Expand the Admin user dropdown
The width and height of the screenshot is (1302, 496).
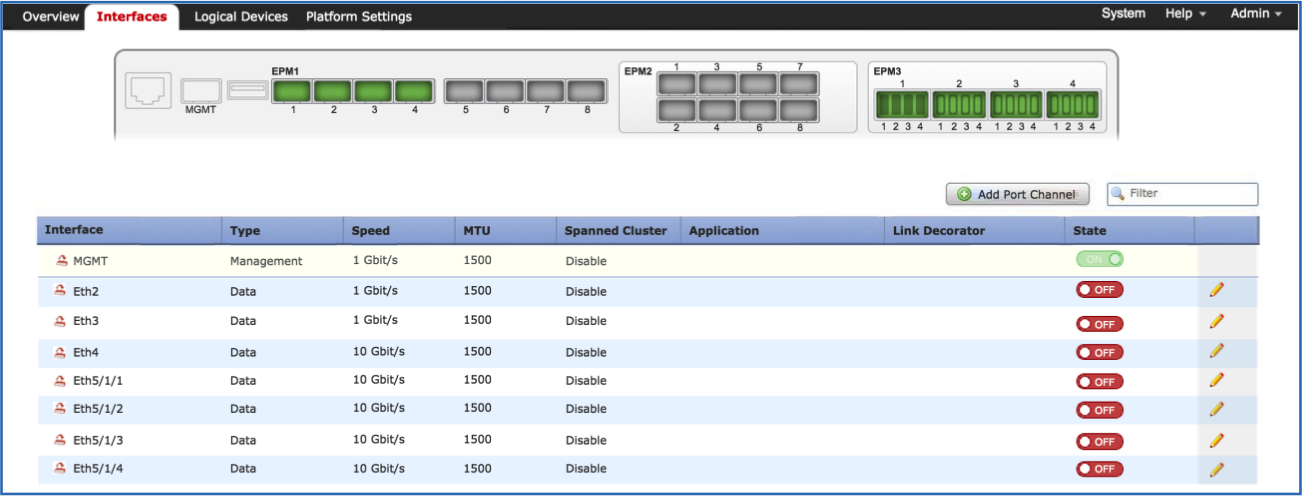pos(1255,14)
